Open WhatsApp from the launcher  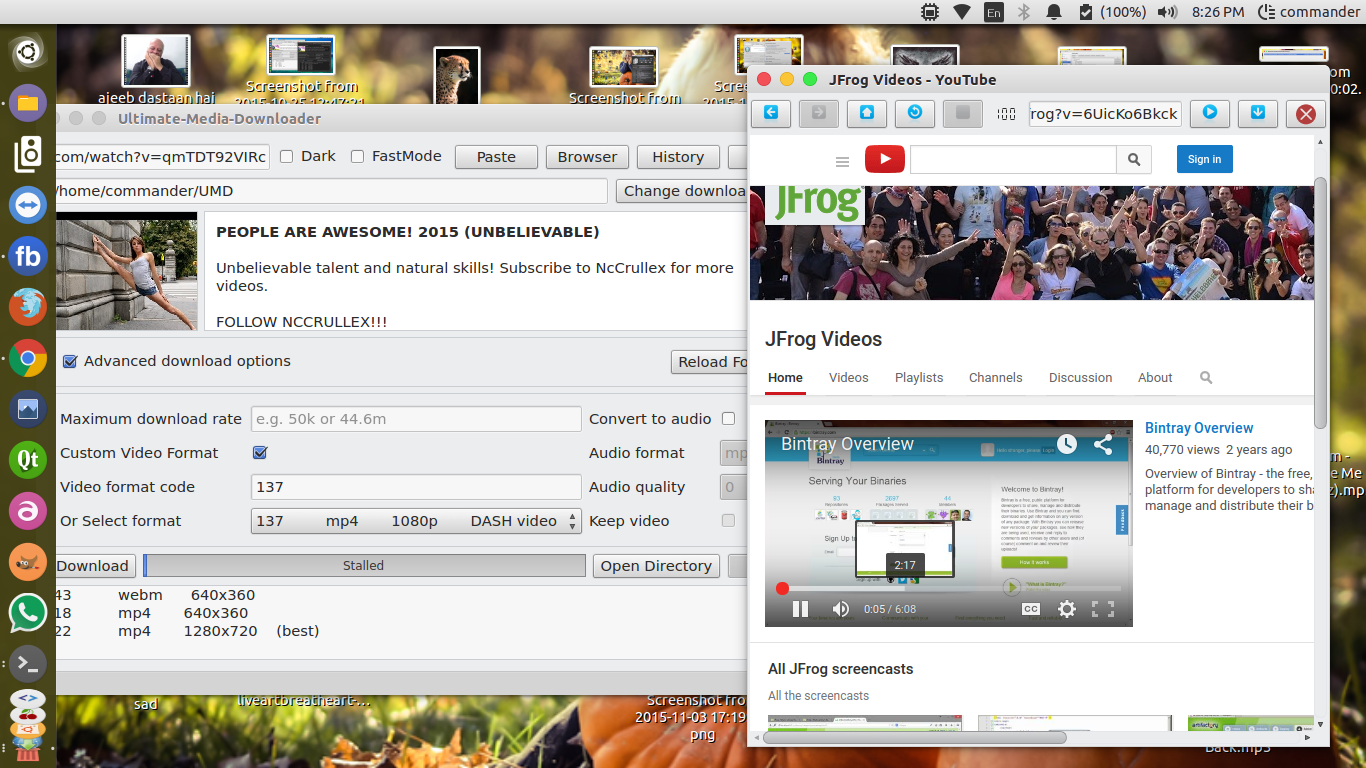[28, 612]
